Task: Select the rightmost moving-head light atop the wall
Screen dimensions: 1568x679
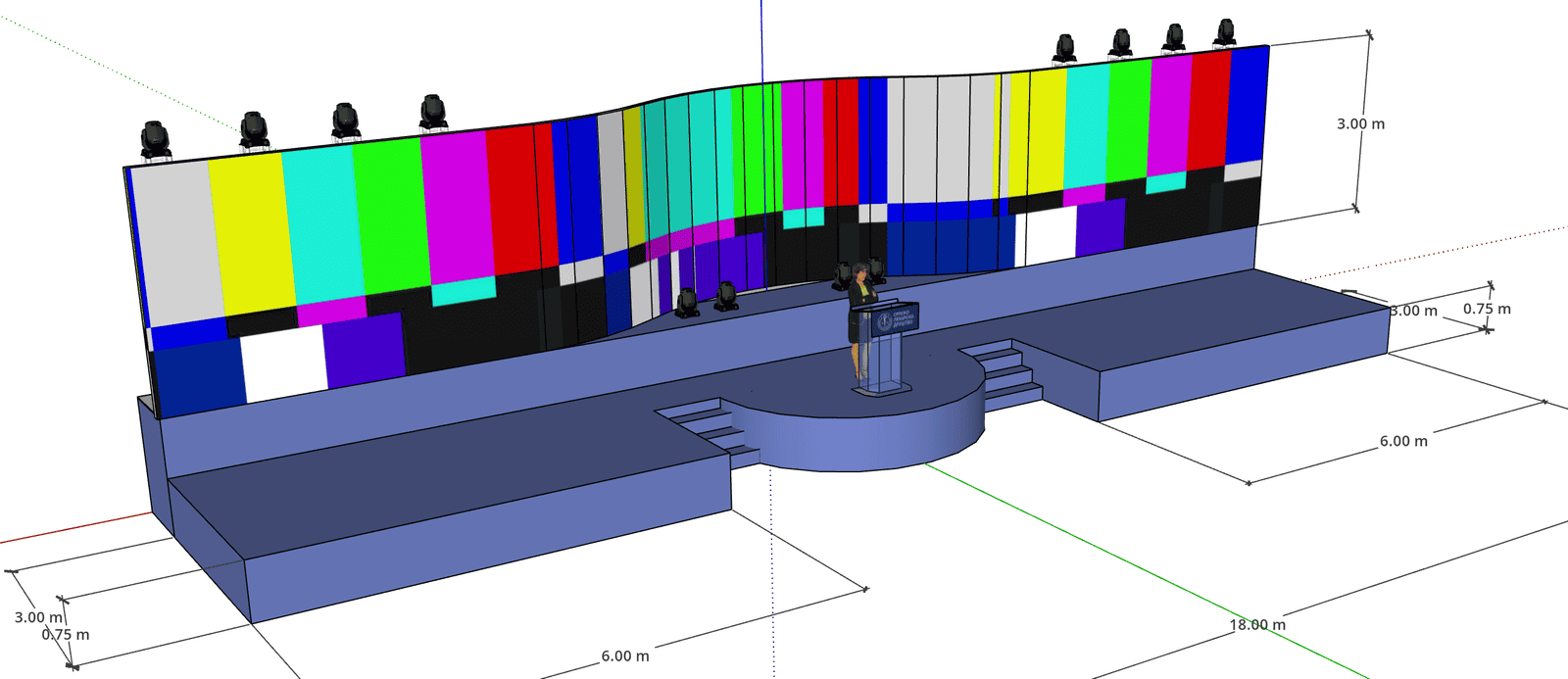Action: pos(1225,32)
